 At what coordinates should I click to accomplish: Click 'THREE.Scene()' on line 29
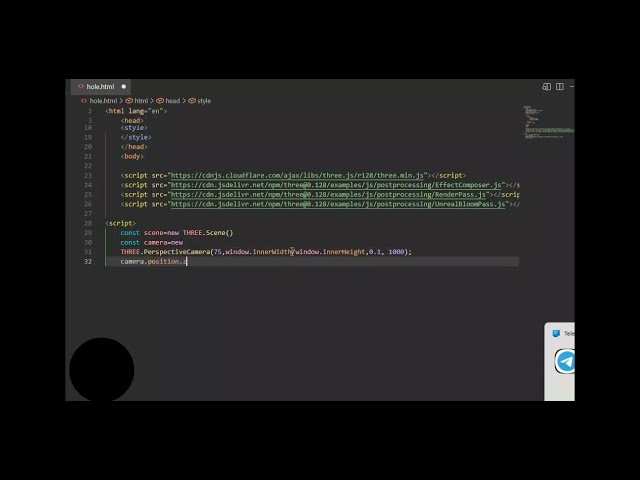208,233
